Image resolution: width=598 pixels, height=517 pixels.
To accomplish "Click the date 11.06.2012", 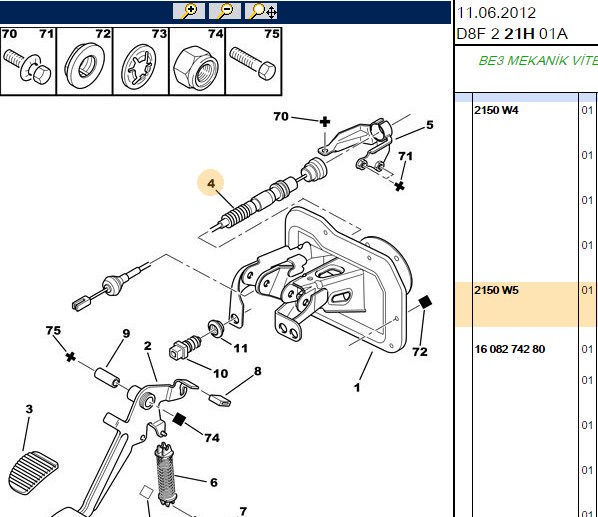I will [496, 13].
